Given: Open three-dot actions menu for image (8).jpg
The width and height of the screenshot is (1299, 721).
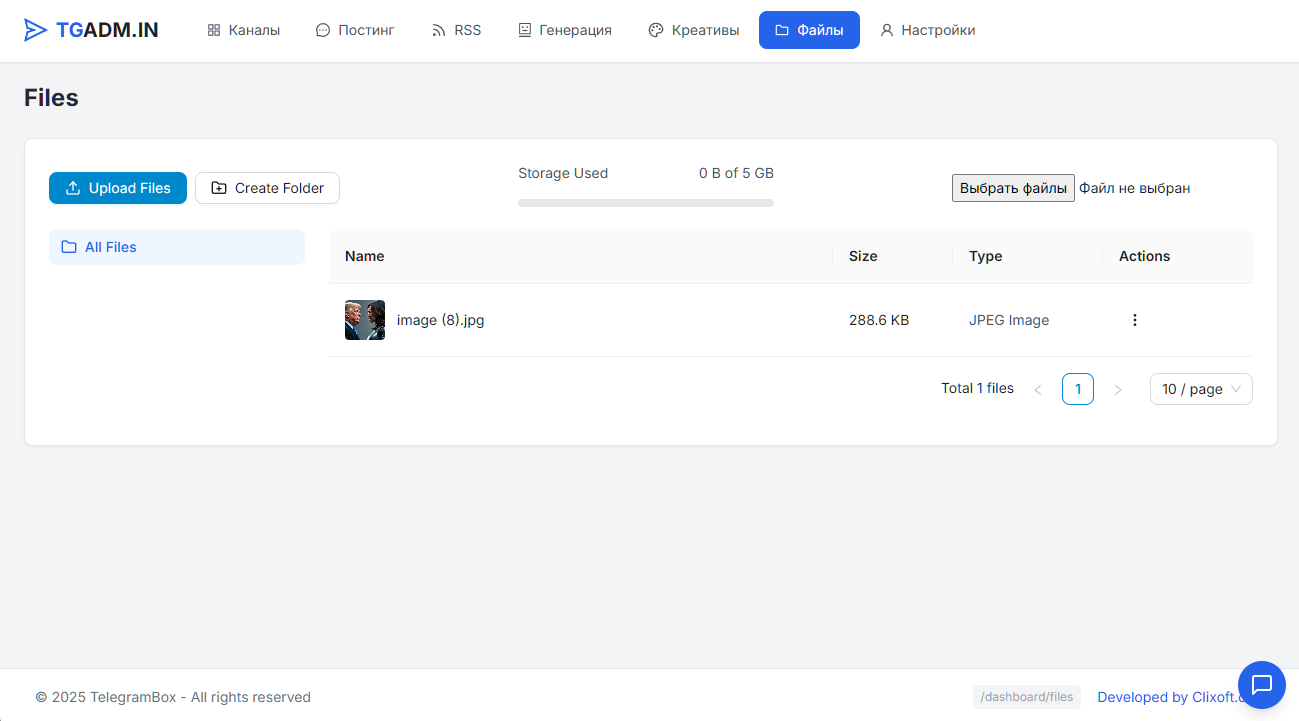Looking at the screenshot, I should pyautogui.click(x=1134, y=320).
